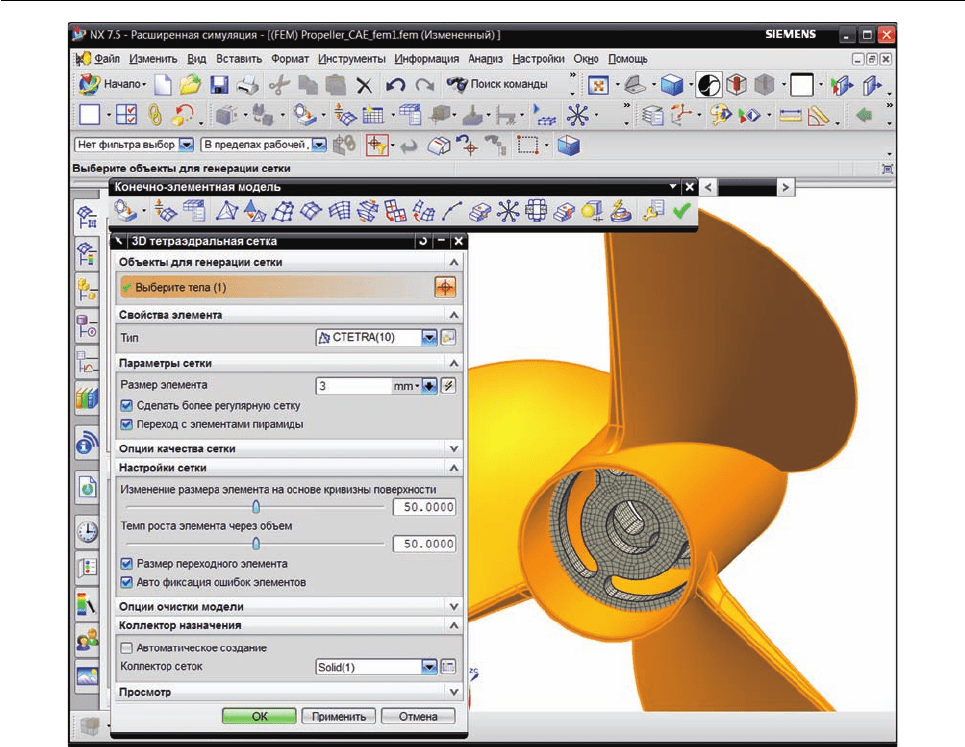Open the Информация menu

[426, 59]
